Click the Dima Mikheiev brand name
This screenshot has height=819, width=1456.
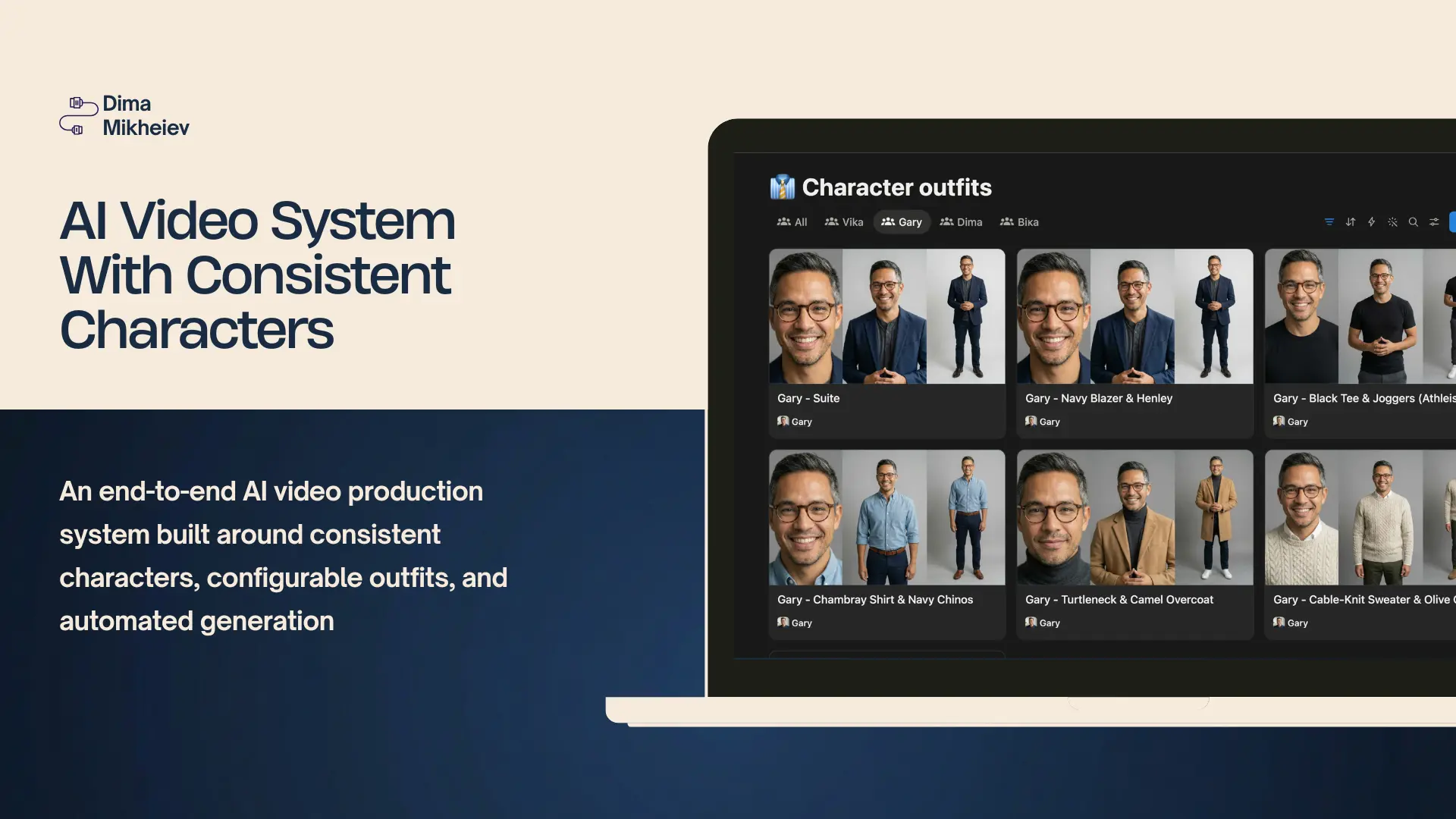(146, 115)
